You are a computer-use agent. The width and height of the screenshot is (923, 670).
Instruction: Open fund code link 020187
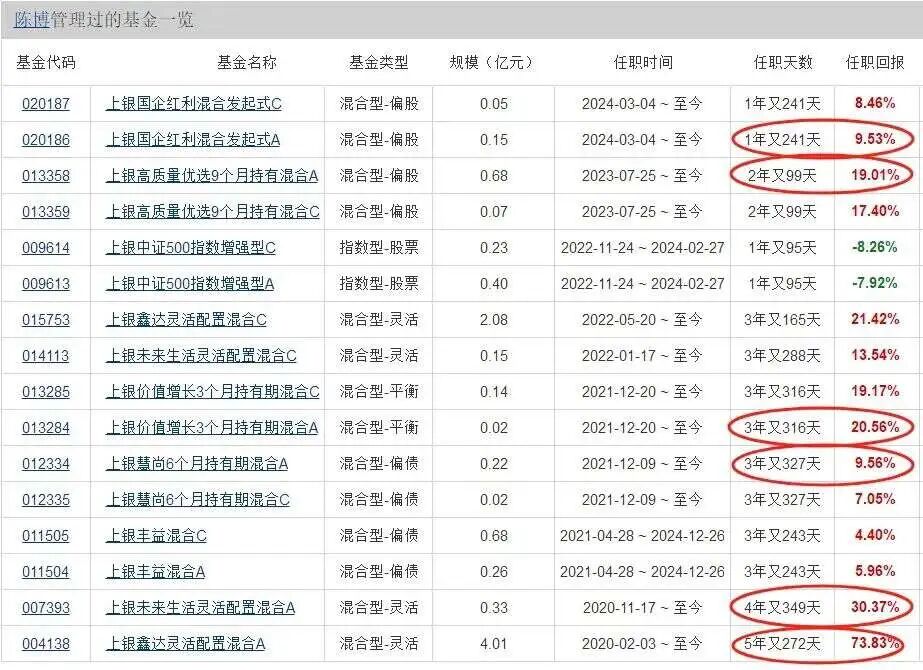[x=46, y=104]
